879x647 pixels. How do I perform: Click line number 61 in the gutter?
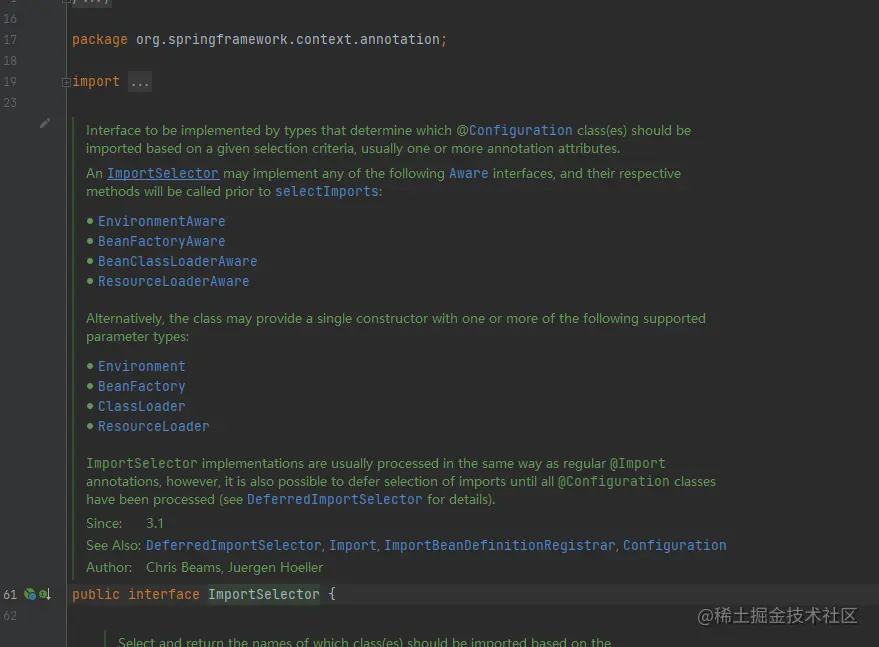(x=10, y=594)
